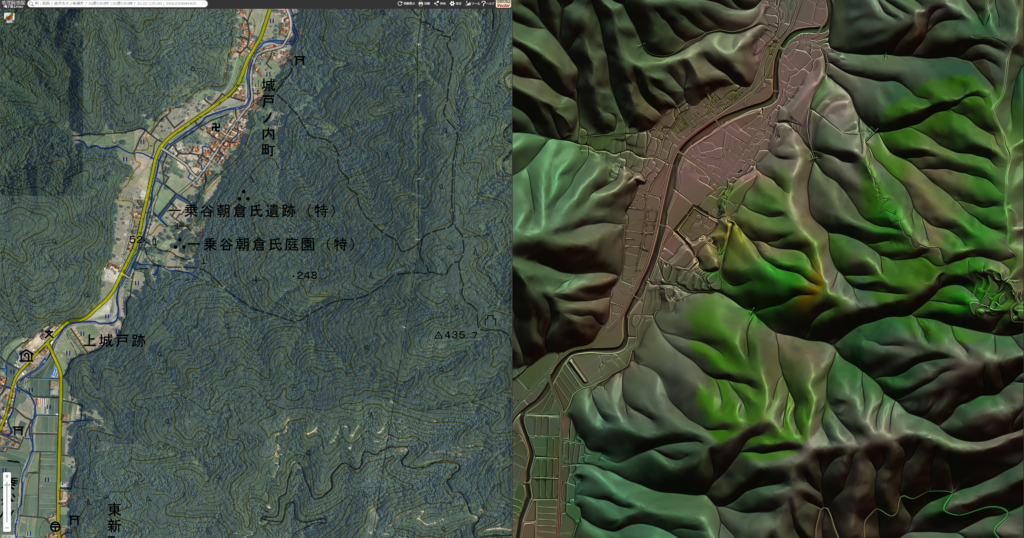Screen dimensions: 1024x538
Task: Click the print toolbar button
Action: pyautogui.click(x=424, y=4)
